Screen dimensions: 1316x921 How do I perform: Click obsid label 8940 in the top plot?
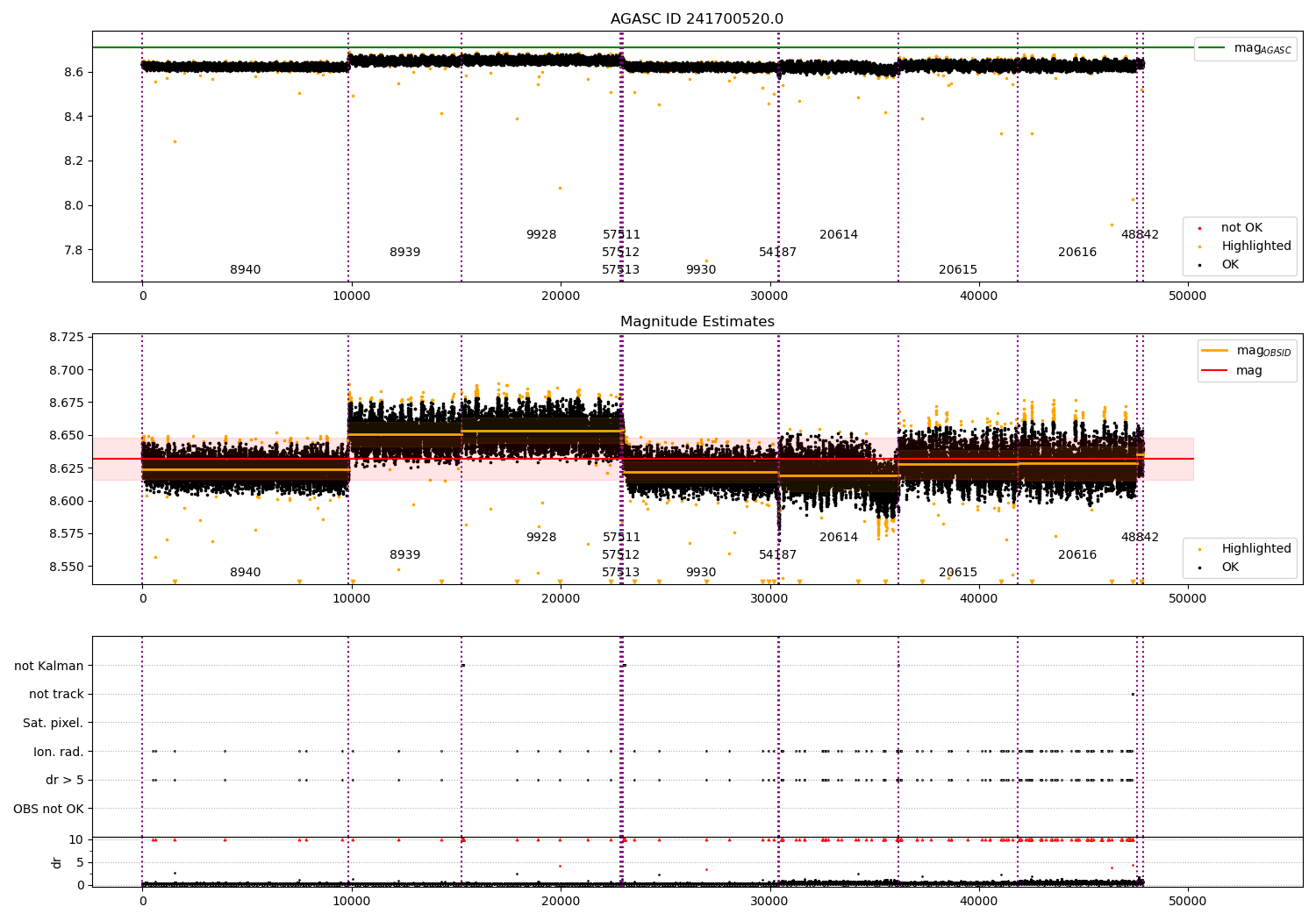(246, 270)
